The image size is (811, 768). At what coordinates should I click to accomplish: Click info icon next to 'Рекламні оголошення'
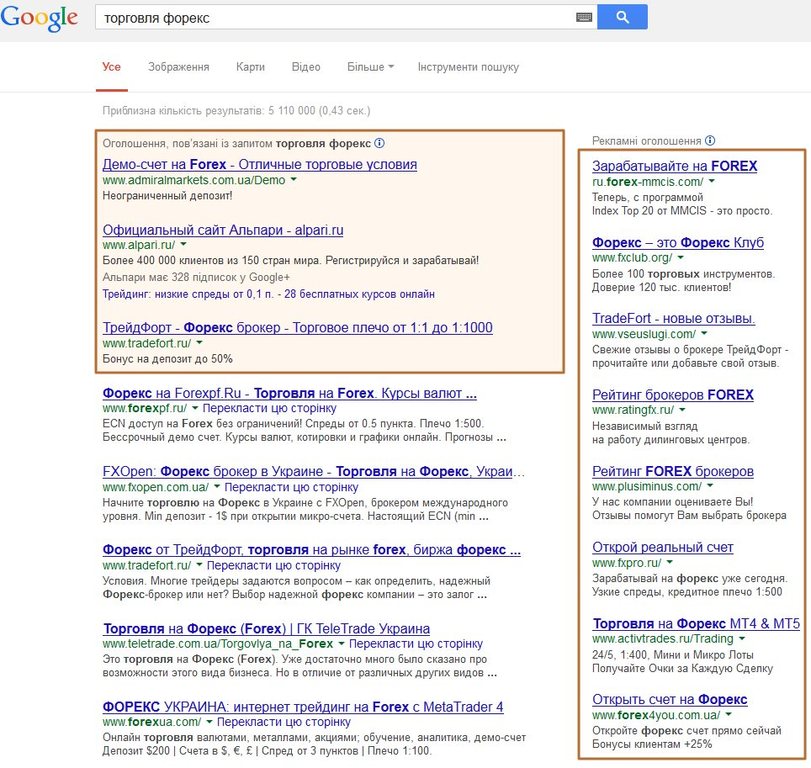pyautogui.click(x=710, y=141)
